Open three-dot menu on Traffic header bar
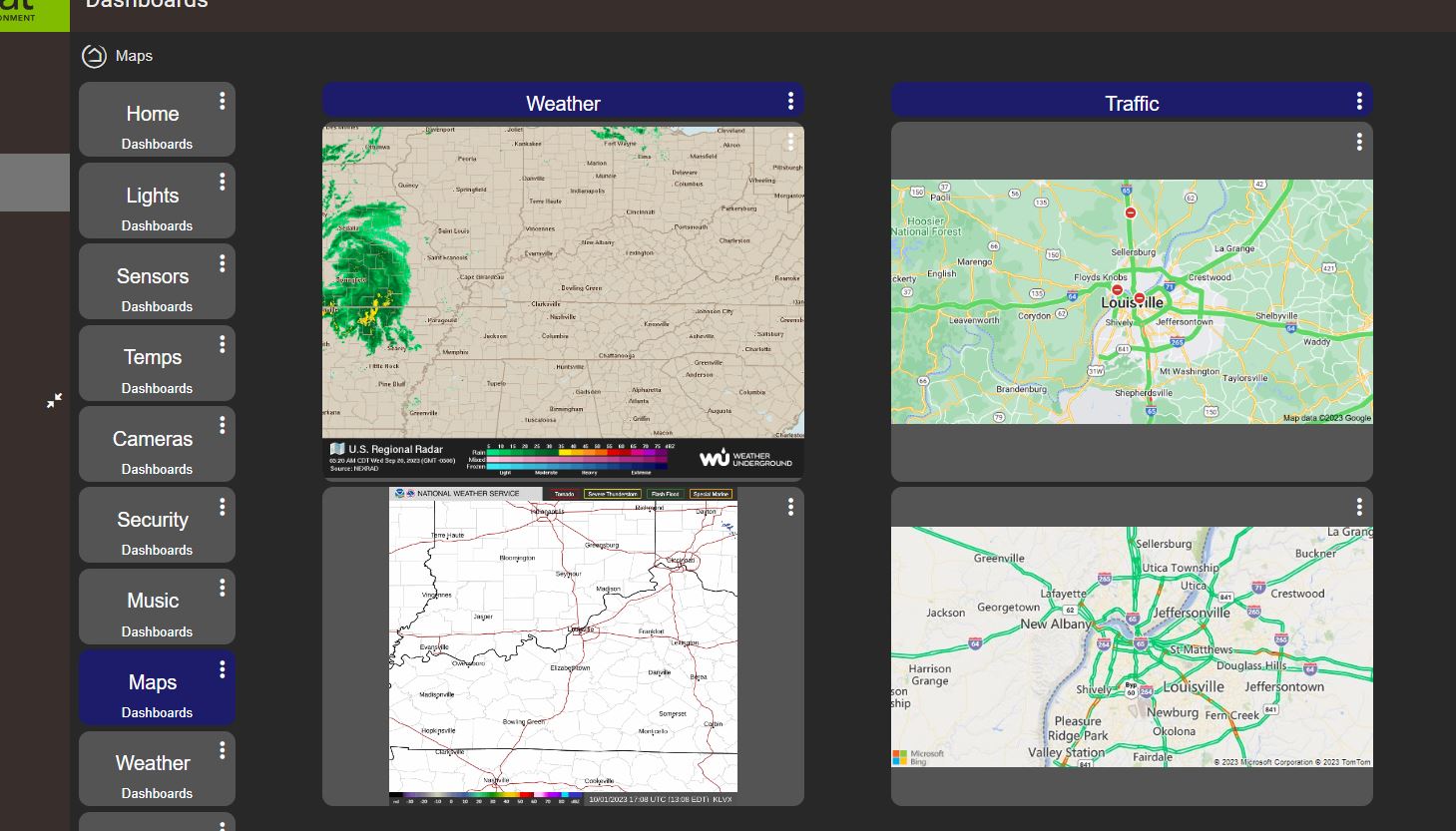 point(1359,101)
